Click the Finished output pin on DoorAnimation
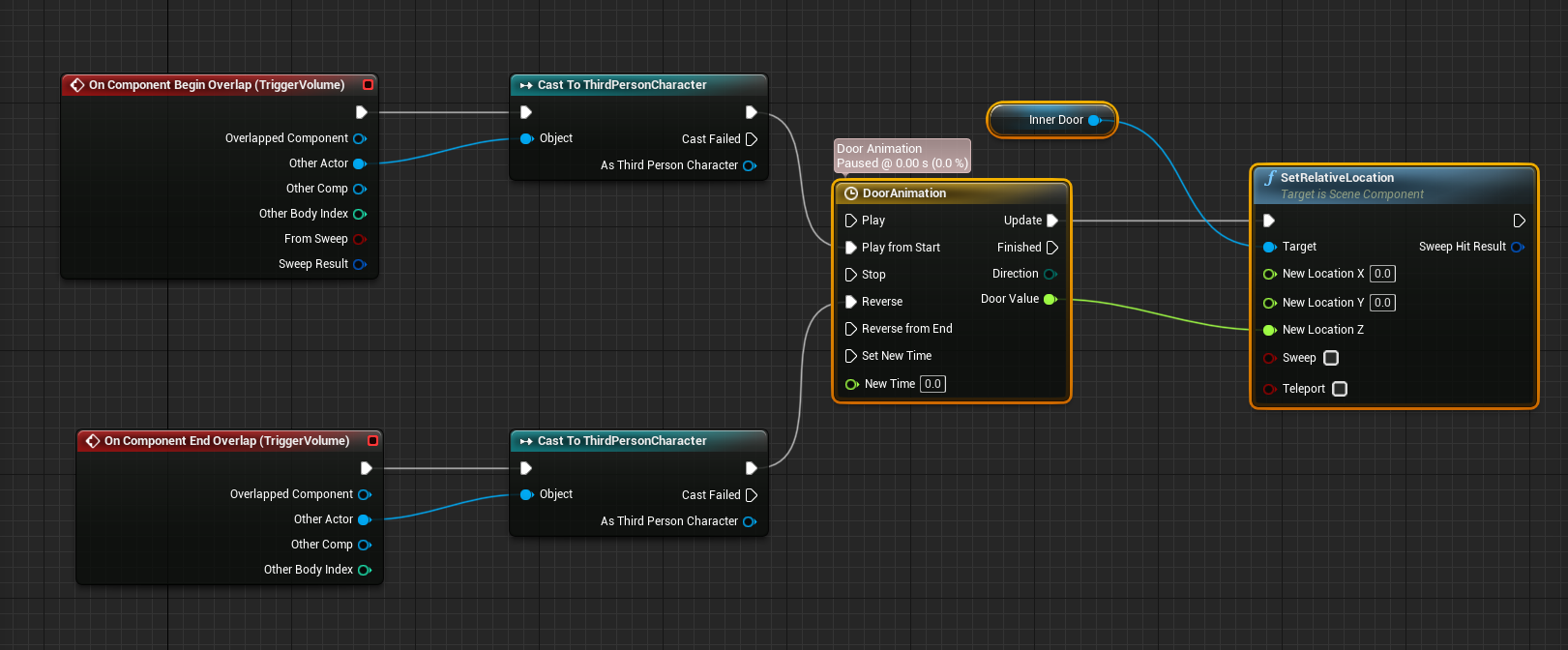Screen dimensions: 1568x650 (1052, 248)
